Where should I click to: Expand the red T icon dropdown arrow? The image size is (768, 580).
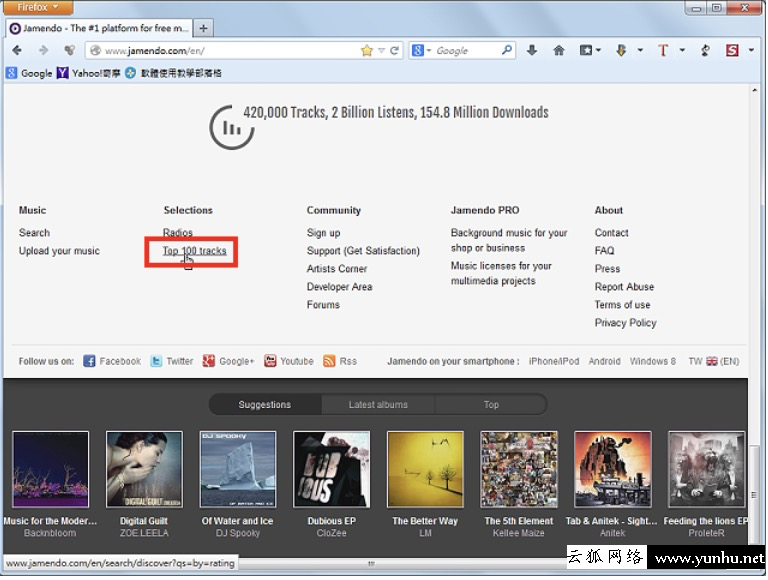point(682,50)
